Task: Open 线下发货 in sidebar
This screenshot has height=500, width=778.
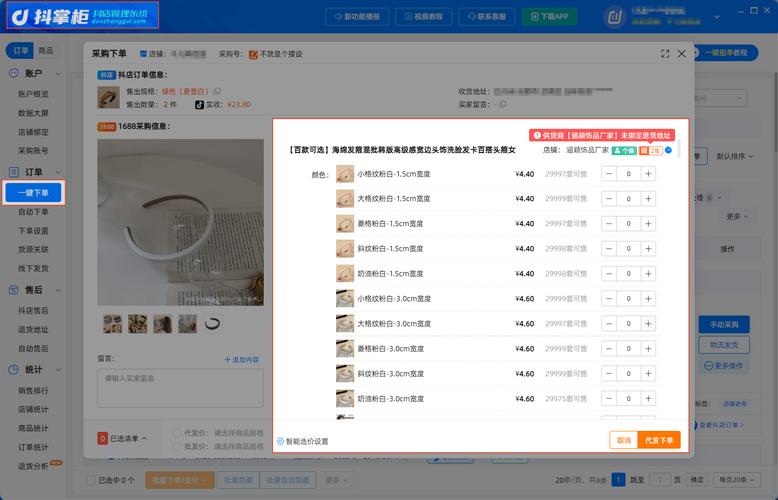Action: [33, 268]
